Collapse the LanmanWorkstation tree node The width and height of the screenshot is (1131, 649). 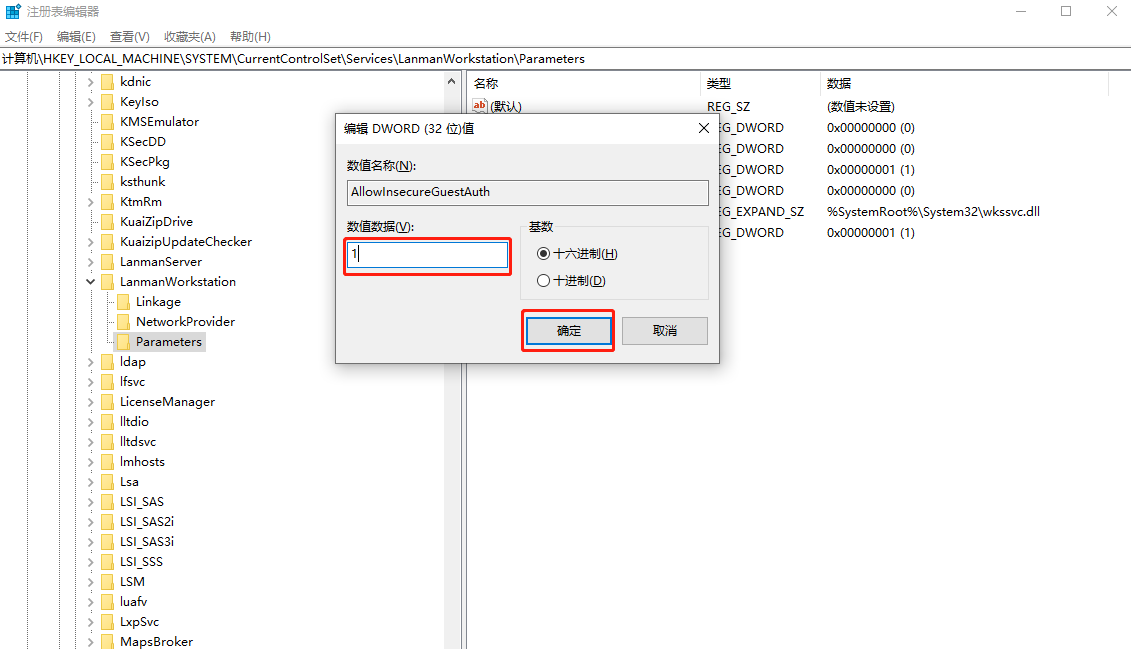(91, 282)
